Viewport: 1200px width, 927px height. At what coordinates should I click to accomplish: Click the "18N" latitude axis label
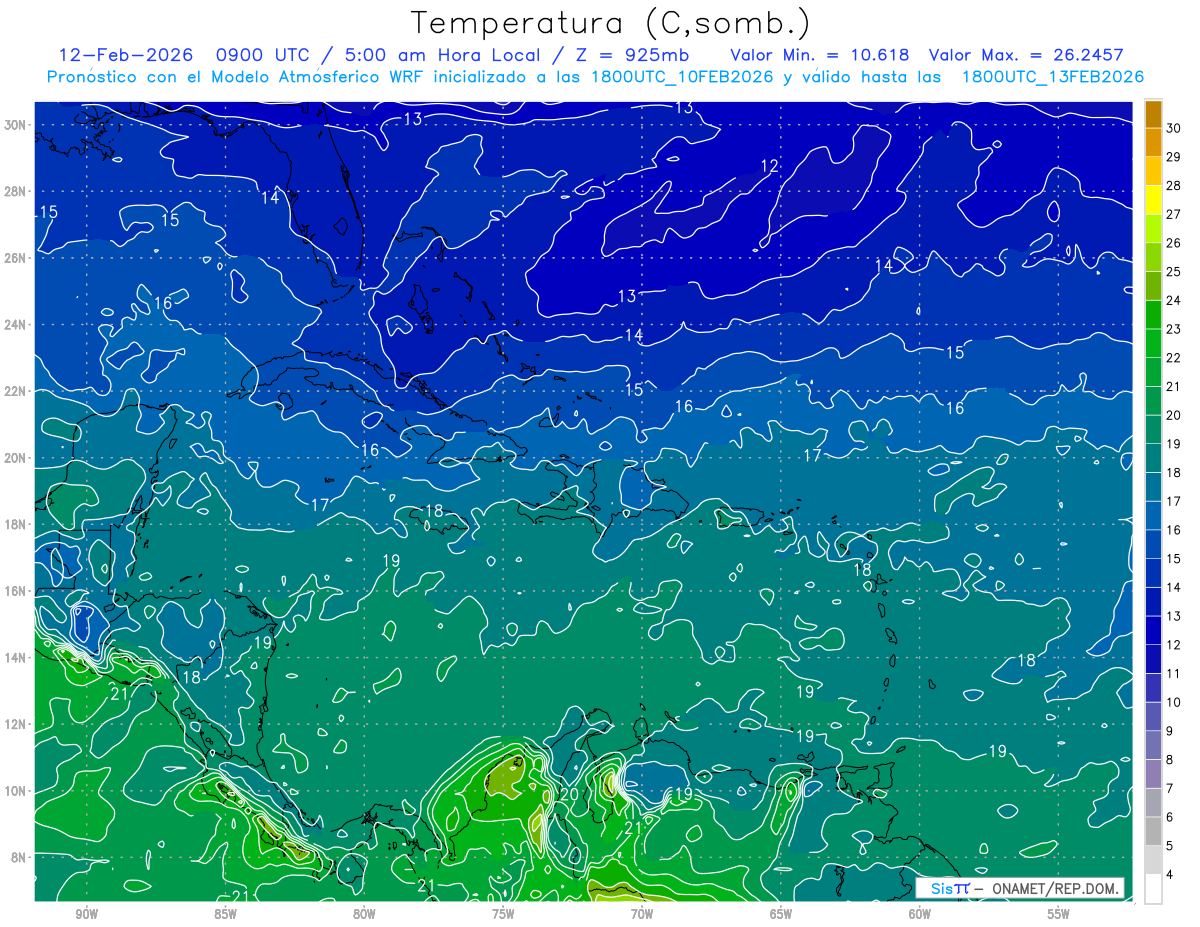pos(17,524)
